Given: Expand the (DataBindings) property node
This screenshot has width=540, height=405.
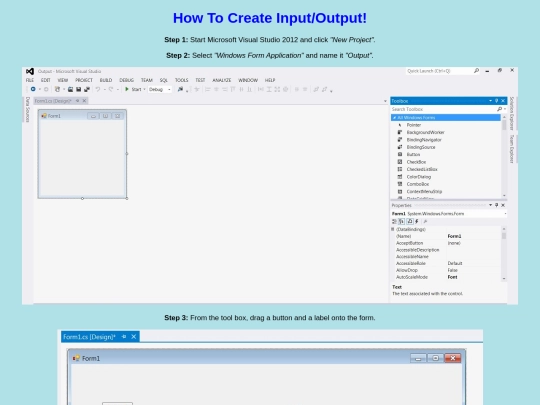Looking at the screenshot, I should pos(393,229).
